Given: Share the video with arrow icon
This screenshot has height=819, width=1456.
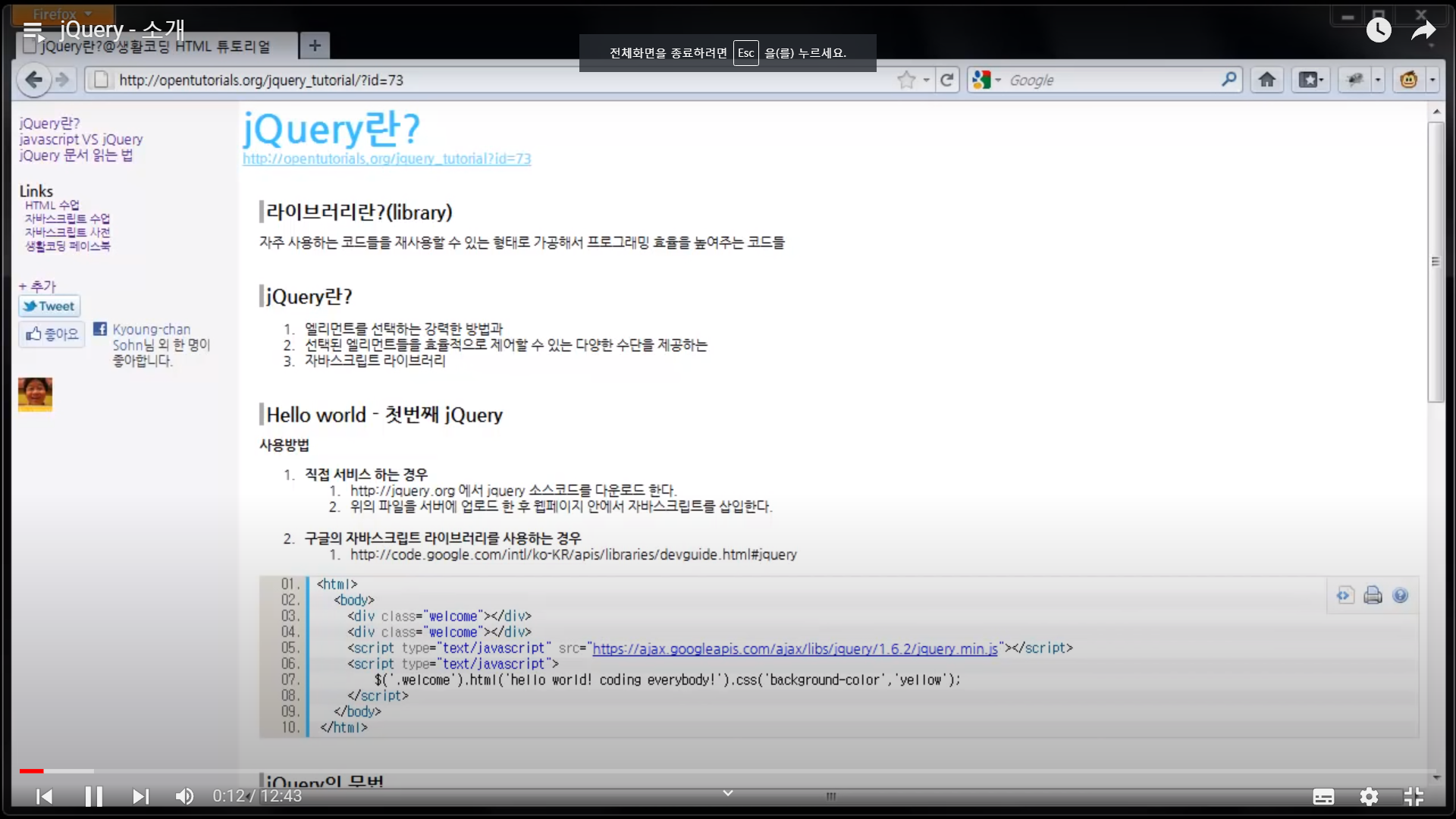Looking at the screenshot, I should [x=1423, y=30].
